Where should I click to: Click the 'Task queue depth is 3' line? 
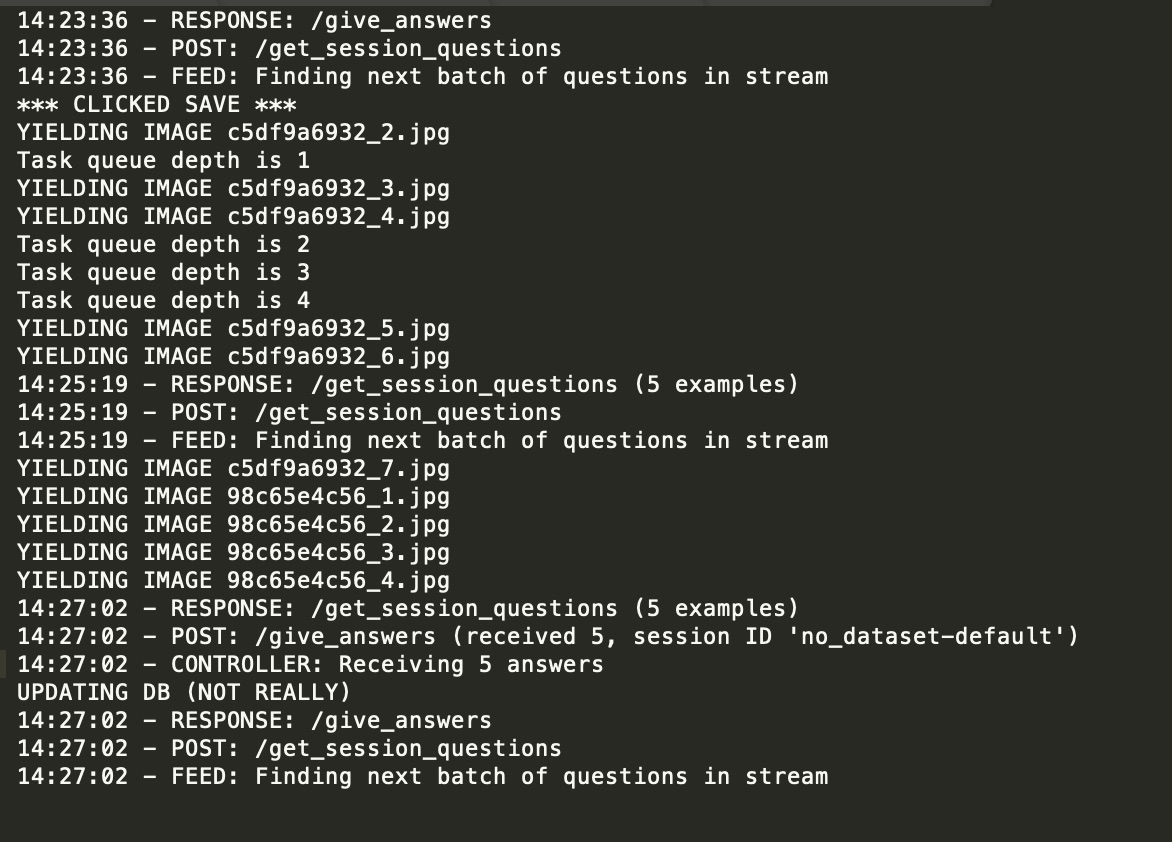pos(164,273)
